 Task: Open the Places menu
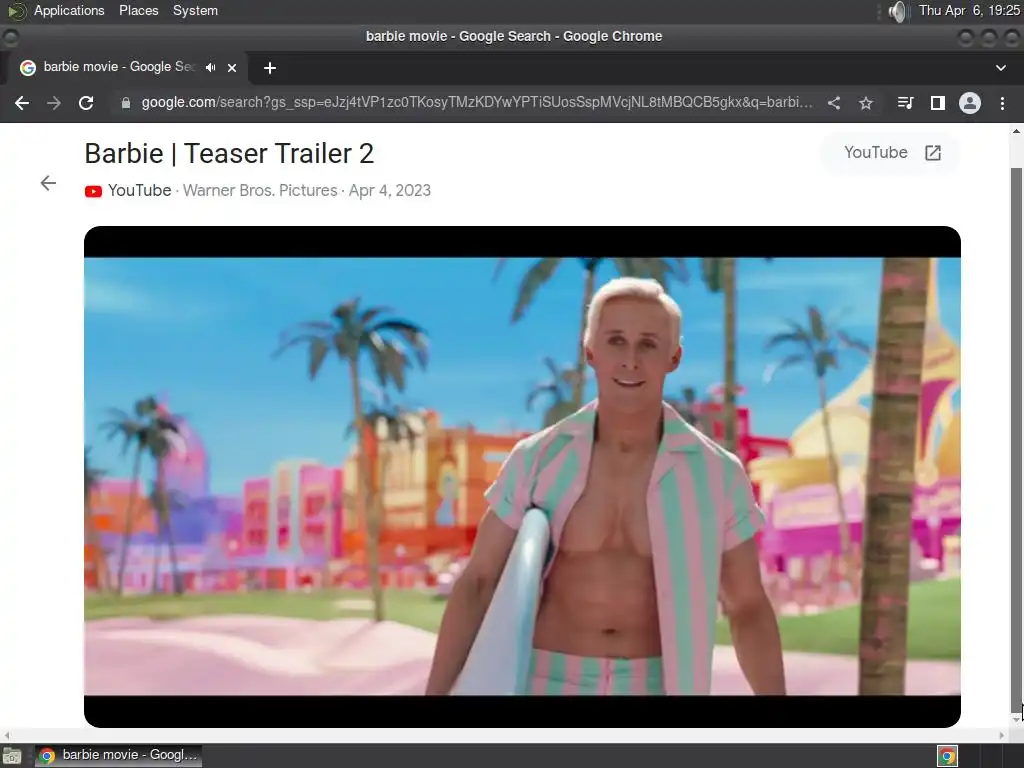click(138, 10)
